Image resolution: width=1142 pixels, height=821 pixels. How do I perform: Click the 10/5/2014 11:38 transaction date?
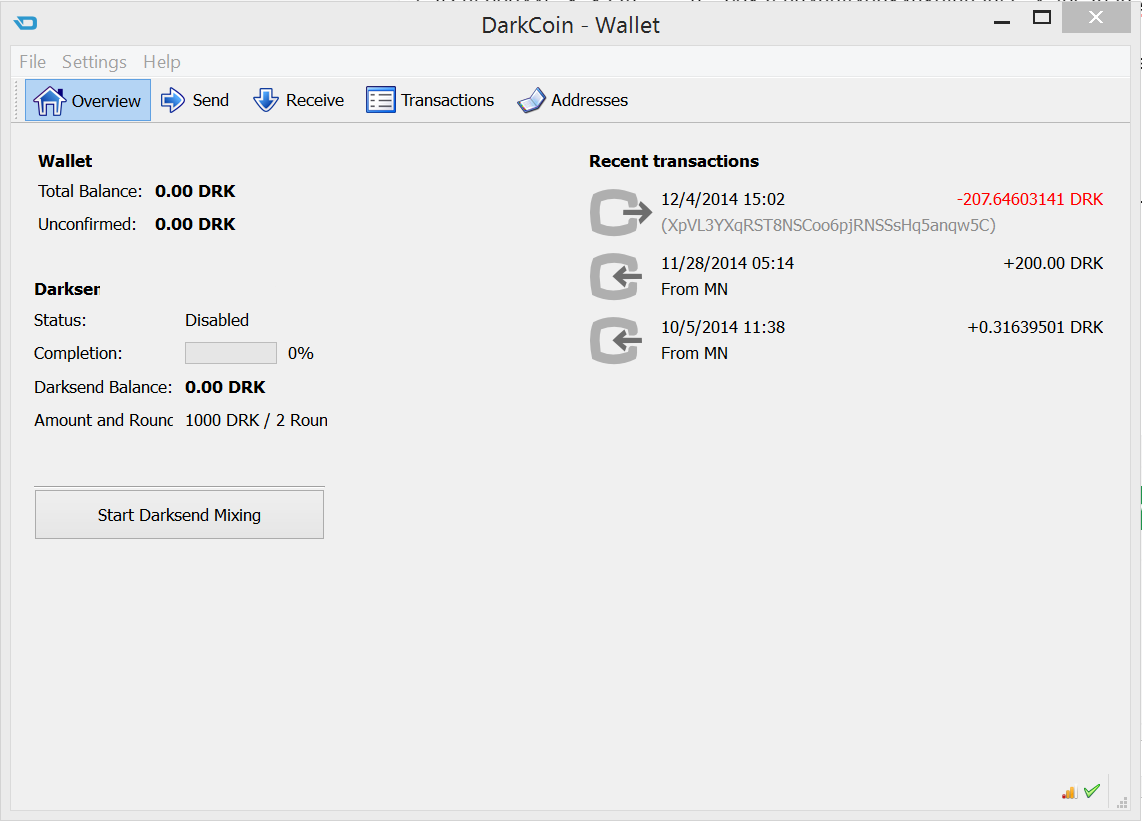723,327
